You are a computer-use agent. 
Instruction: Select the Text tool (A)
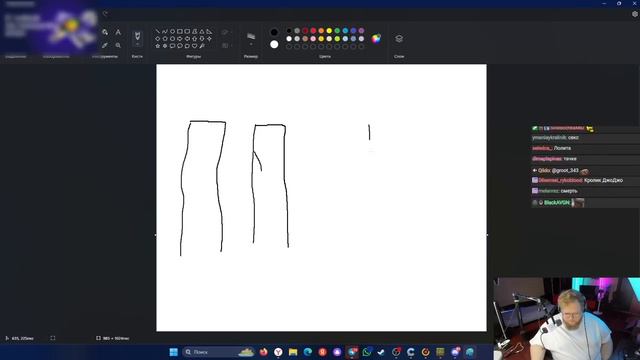click(x=118, y=32)
